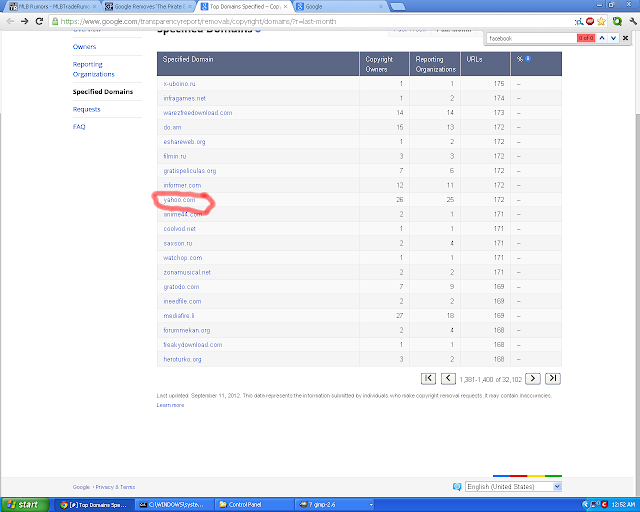Close the find bar
The width and height of the screenshot is (640, 512).
click(x=625, y=38)
